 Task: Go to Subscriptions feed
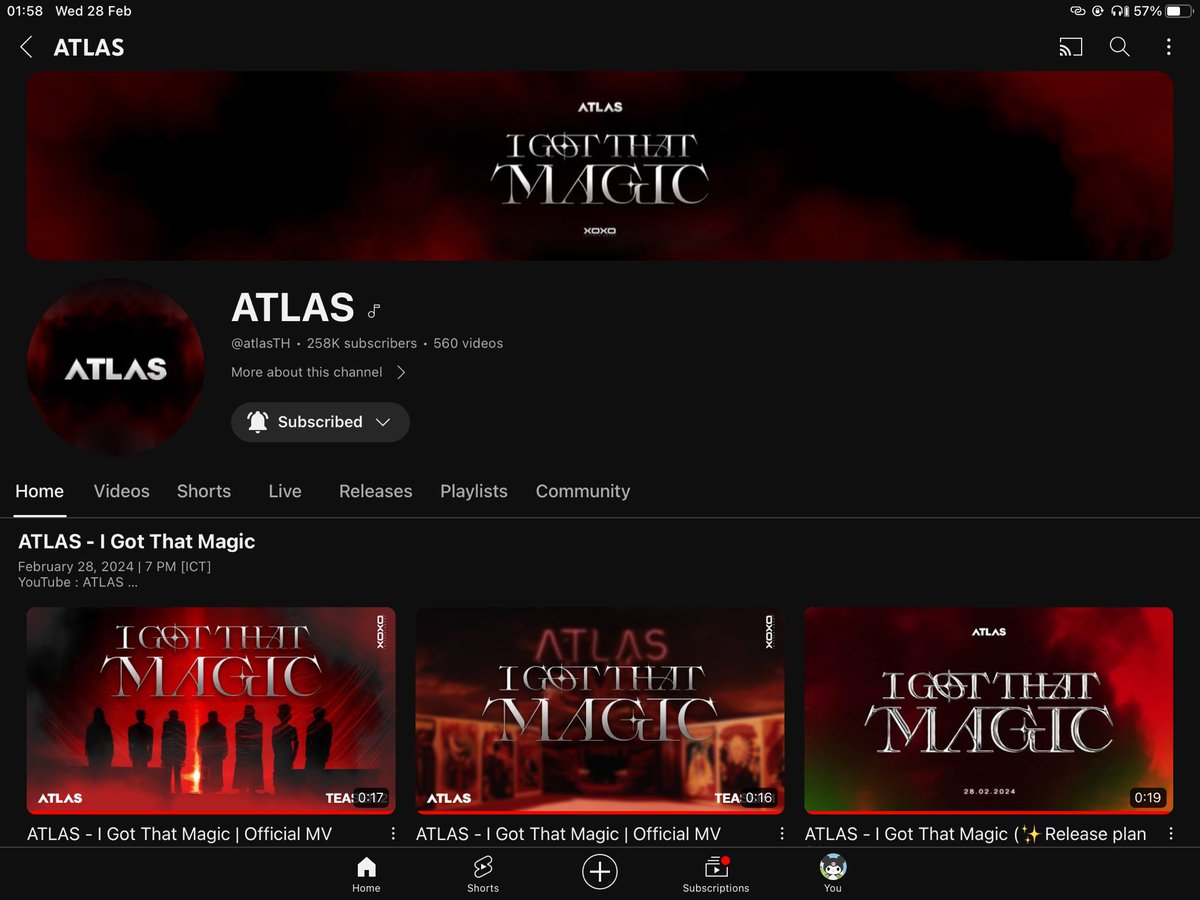pyautogui.click(x=716, y=871)
